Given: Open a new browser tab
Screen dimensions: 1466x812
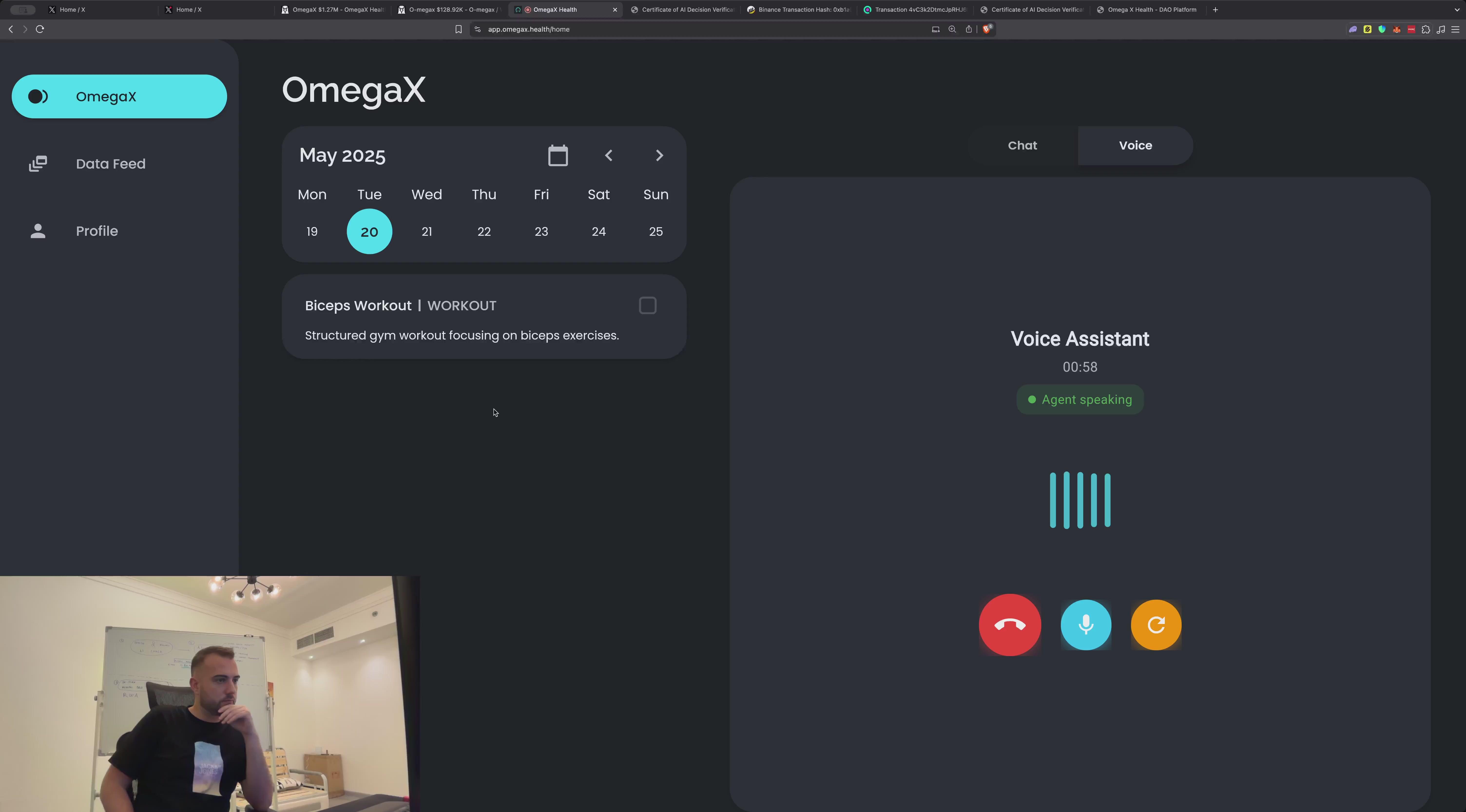Looking at the screenshot, I should click(1215, 10).
